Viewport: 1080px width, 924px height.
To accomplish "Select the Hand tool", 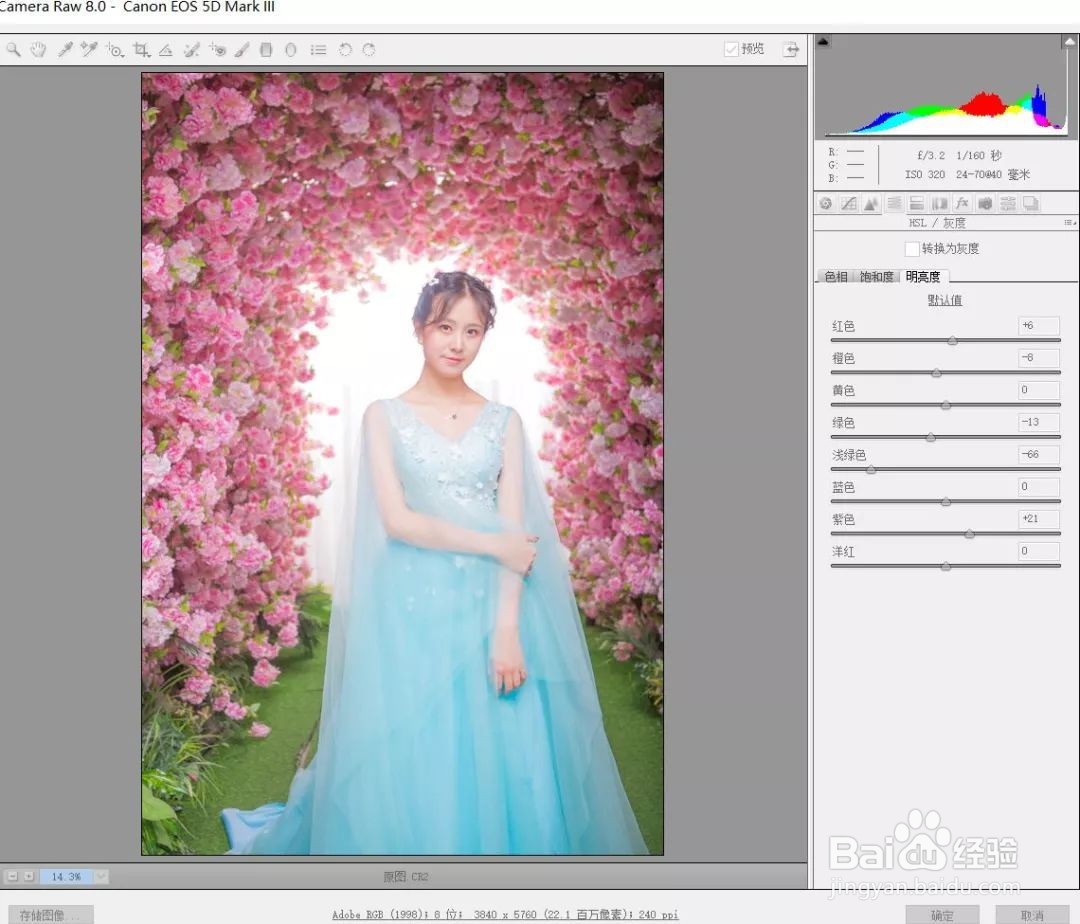I will (38, 49).
